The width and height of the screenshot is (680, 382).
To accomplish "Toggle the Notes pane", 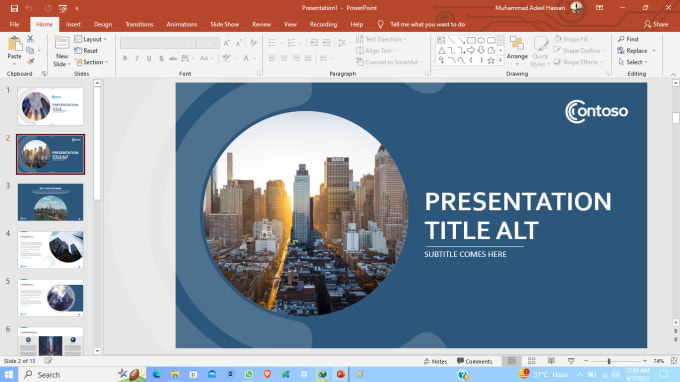I will 435,361.
